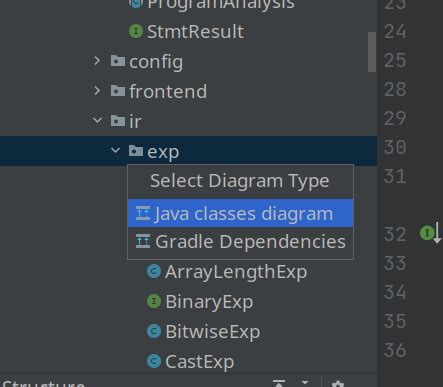Click the config package label

tap(156, 62)
